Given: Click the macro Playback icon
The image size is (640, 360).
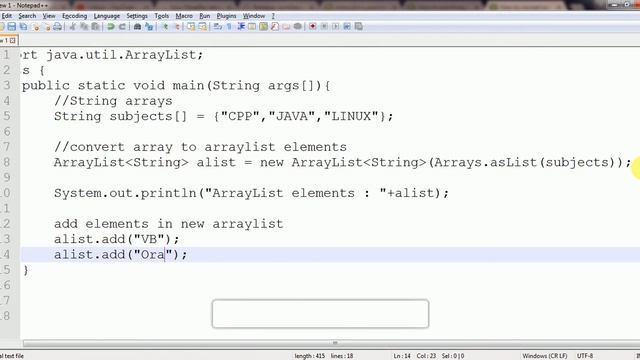Looking at the screenshot, I should 336,27.
